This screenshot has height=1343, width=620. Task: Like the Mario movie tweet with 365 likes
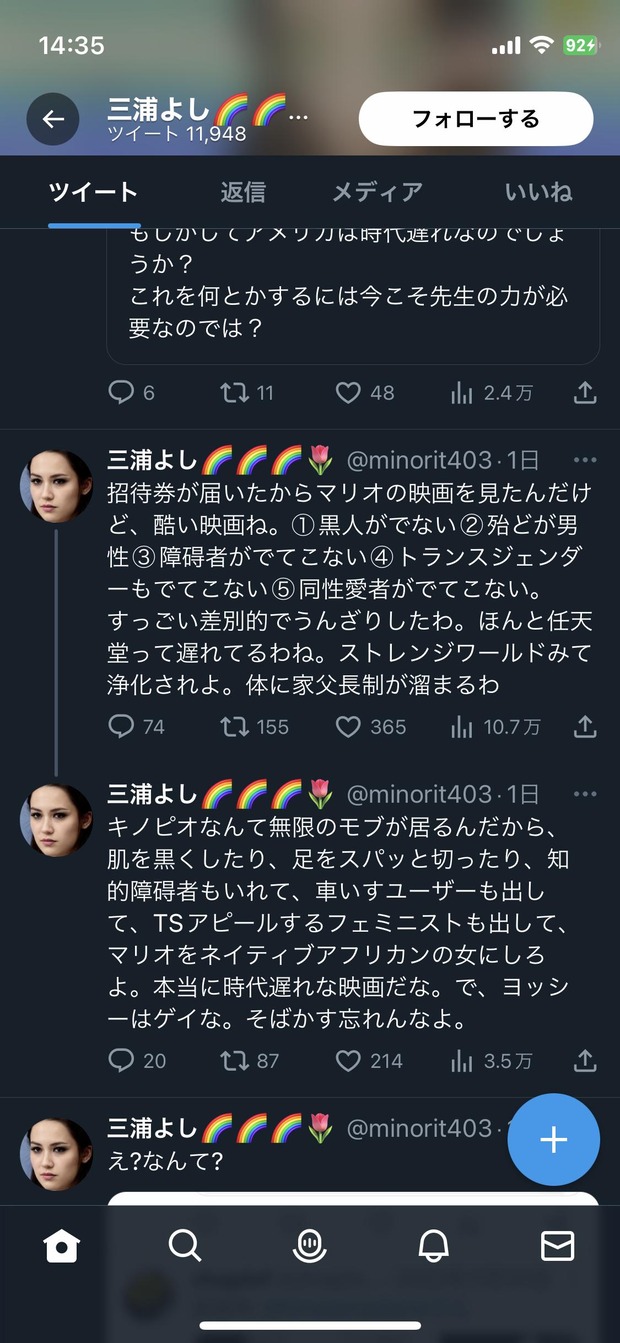(x=348, y=727)
